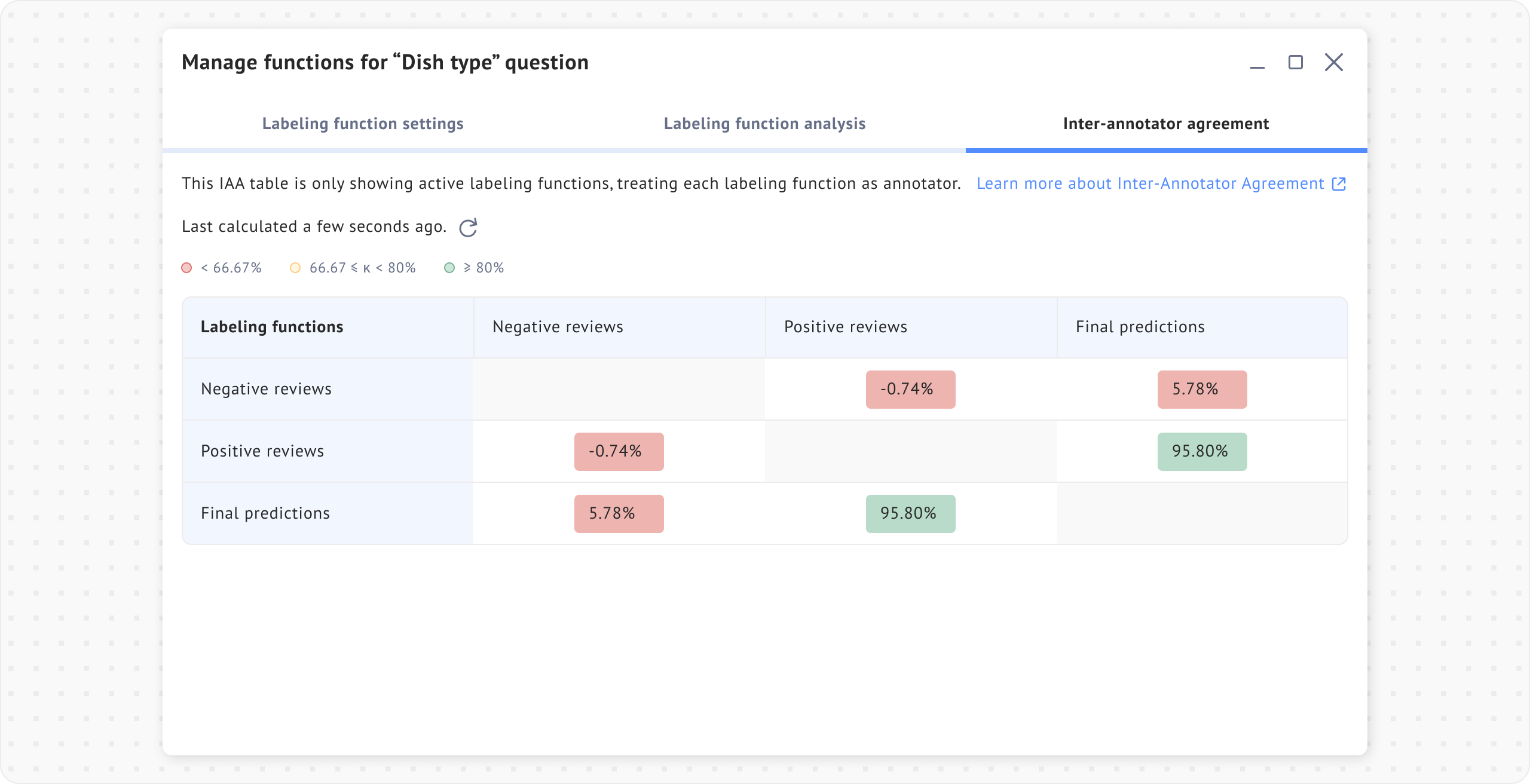This screenshot has height=784, width=1530.
Task: Click the Final predictions column header
Action: [1140, 327]
